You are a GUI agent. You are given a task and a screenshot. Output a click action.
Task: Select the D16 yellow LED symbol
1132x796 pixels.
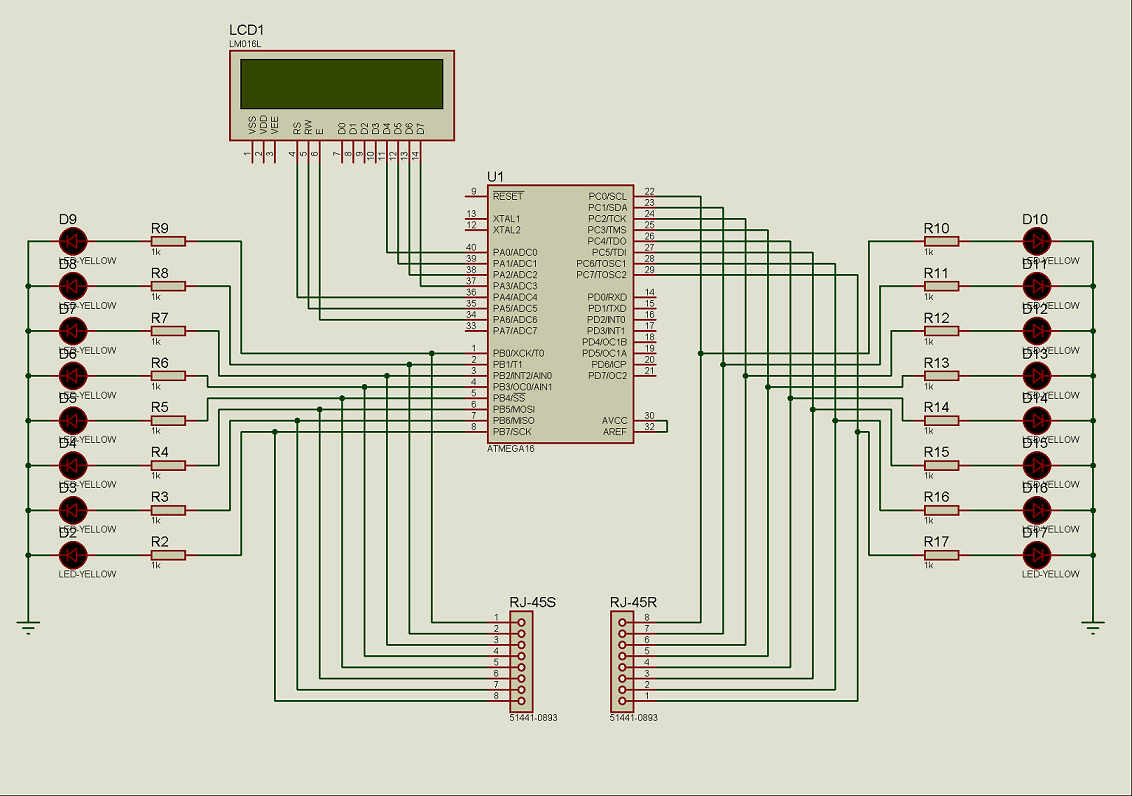pyautogui.click(x=1037, y=510)
